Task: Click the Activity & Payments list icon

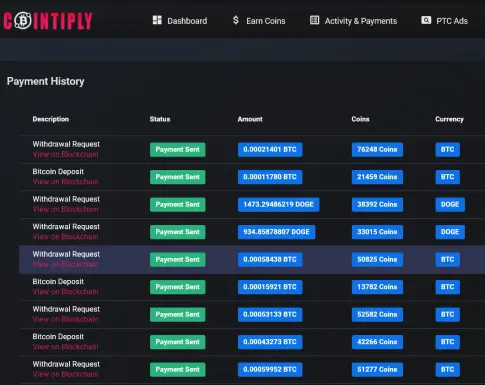Action: click(314, 20)
